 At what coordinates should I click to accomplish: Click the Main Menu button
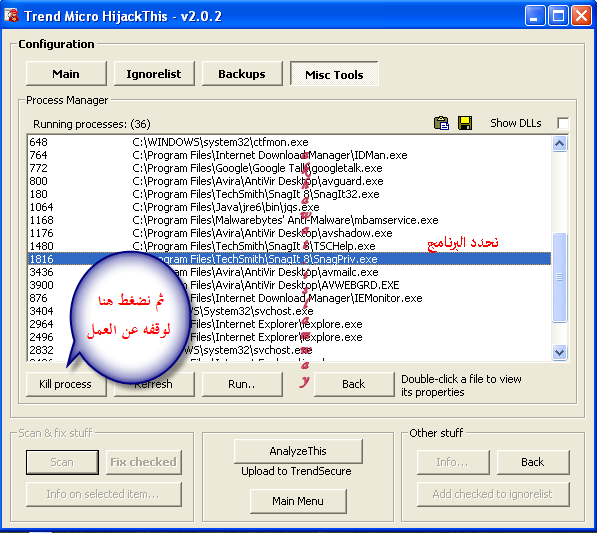point(298,501)
